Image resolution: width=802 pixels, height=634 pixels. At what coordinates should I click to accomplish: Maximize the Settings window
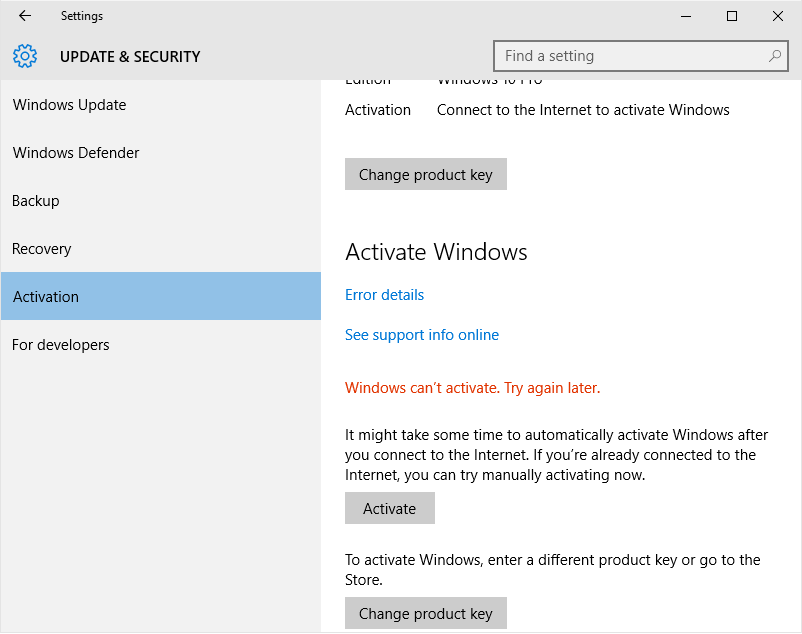(732, 16)
